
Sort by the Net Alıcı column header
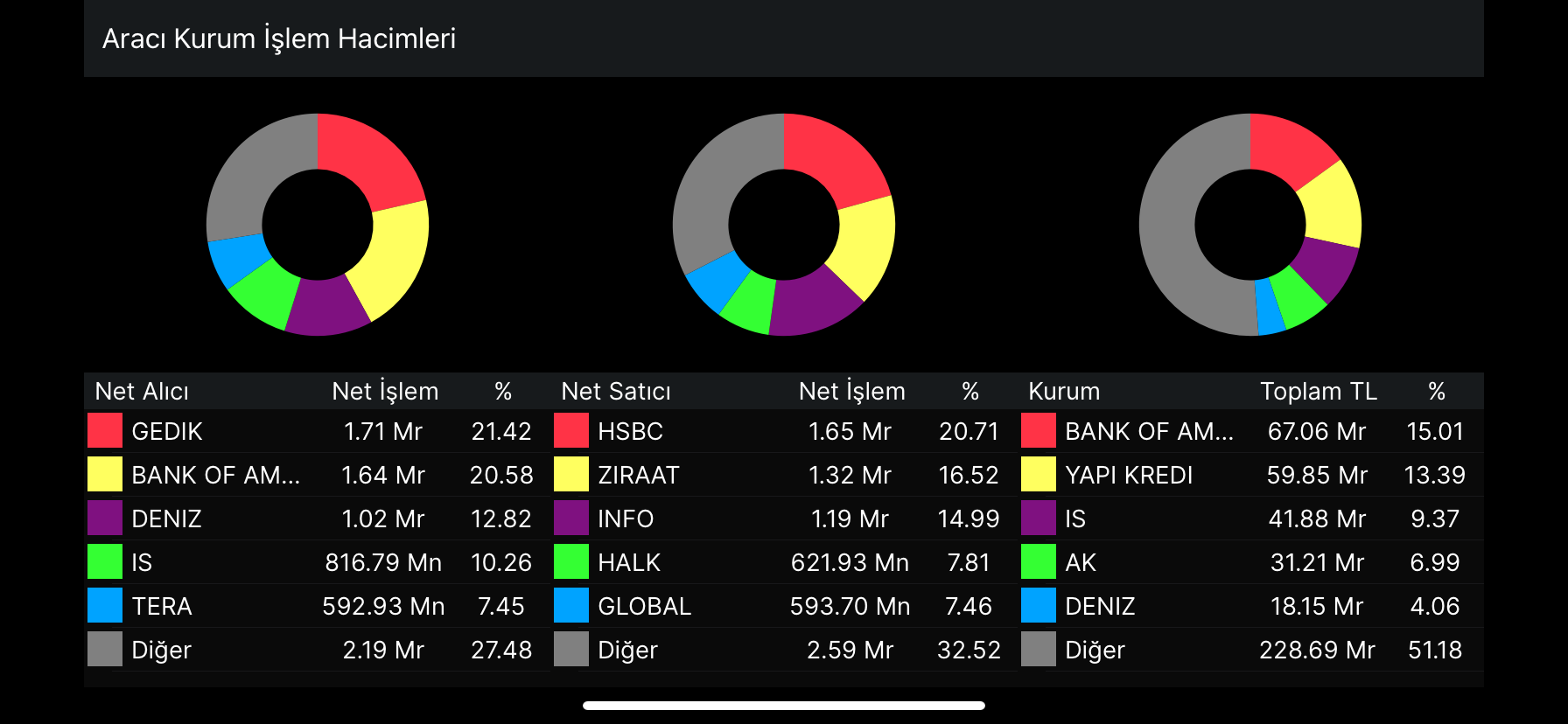[142, 391]
